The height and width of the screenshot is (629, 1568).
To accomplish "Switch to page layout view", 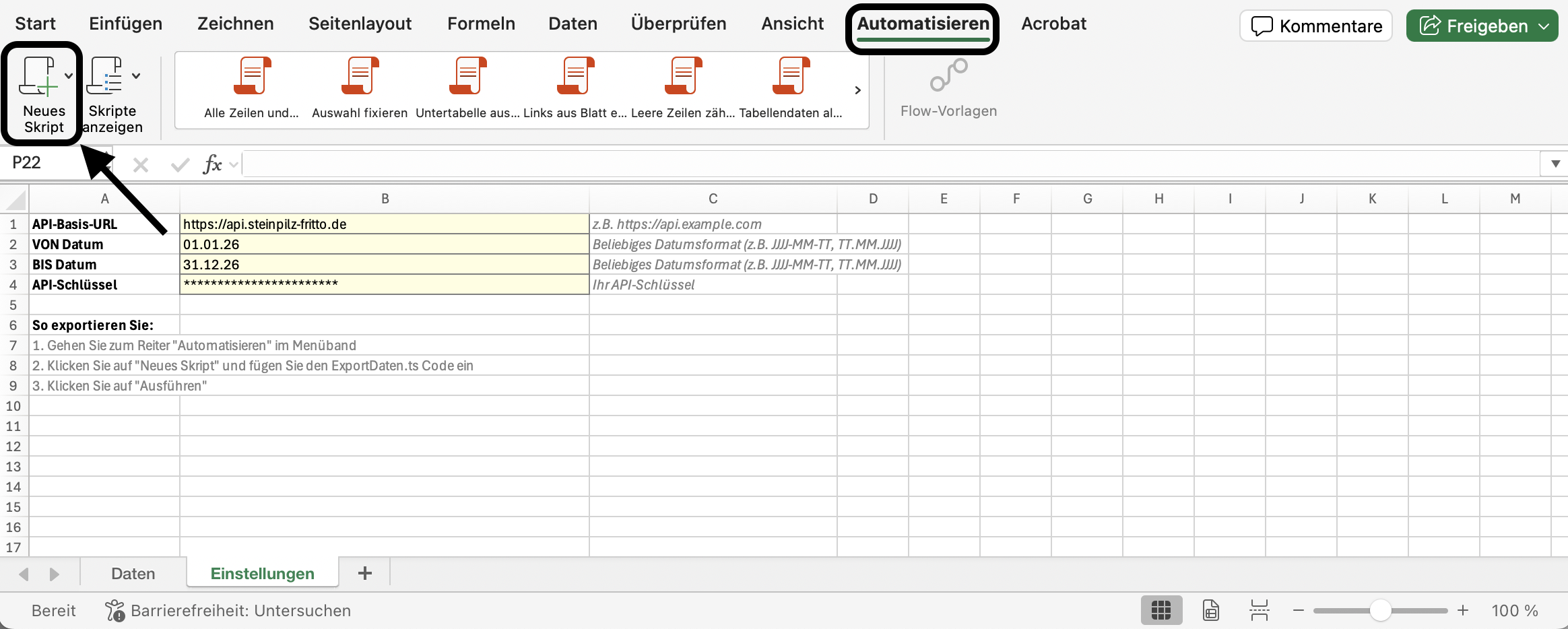I will (1210, 611).
